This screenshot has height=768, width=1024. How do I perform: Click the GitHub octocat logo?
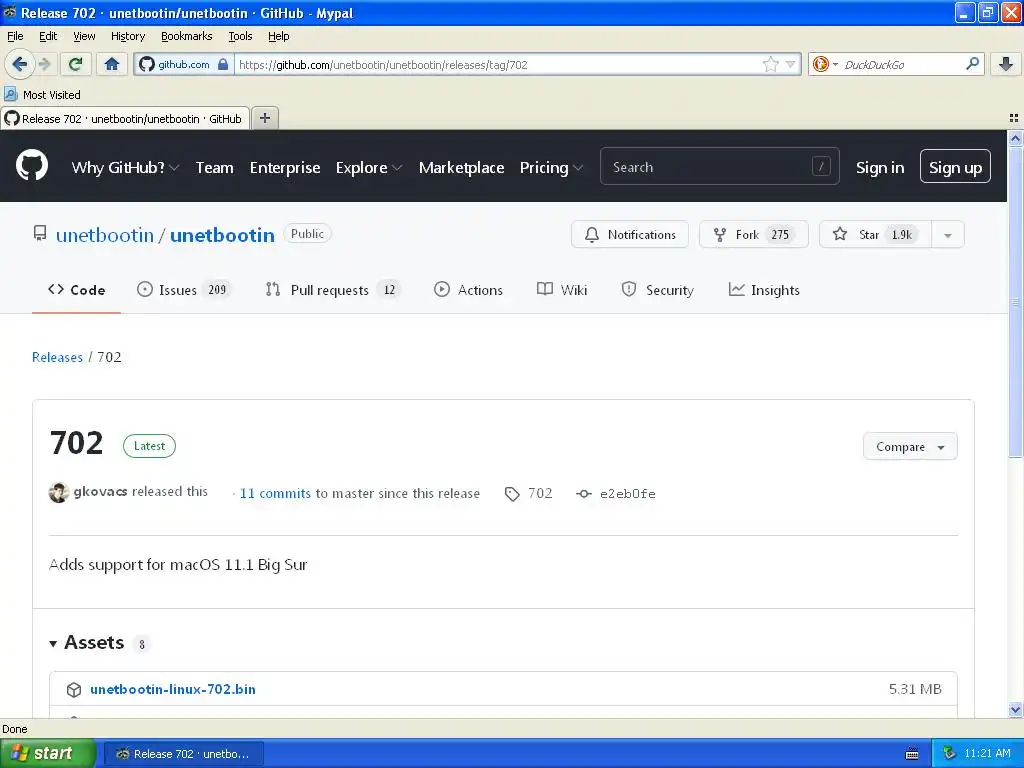pos(32,166)
